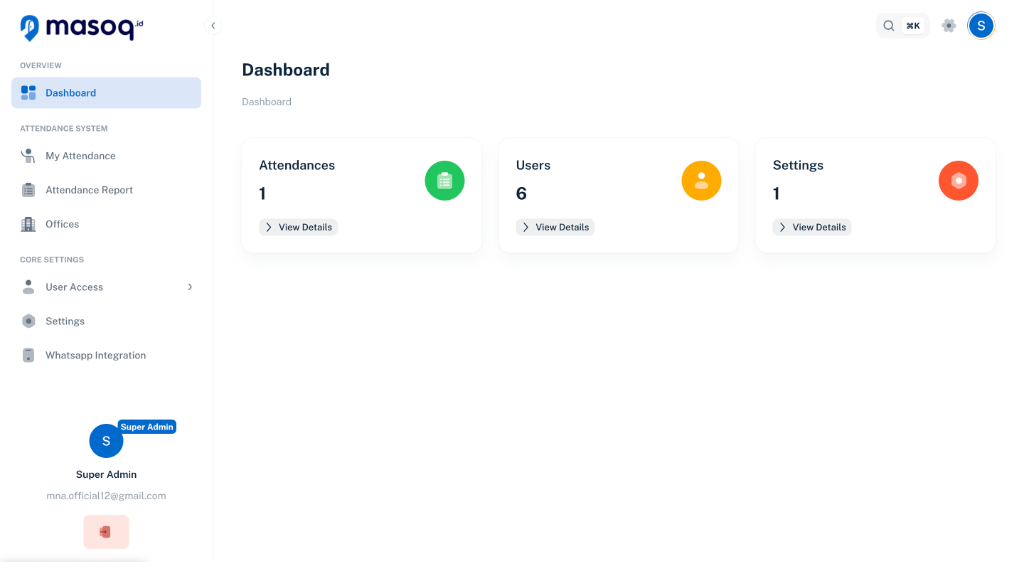The width and height of the screenshot is (1024, 562).
Task: Open the Offices page
Action: coord(106,224)
